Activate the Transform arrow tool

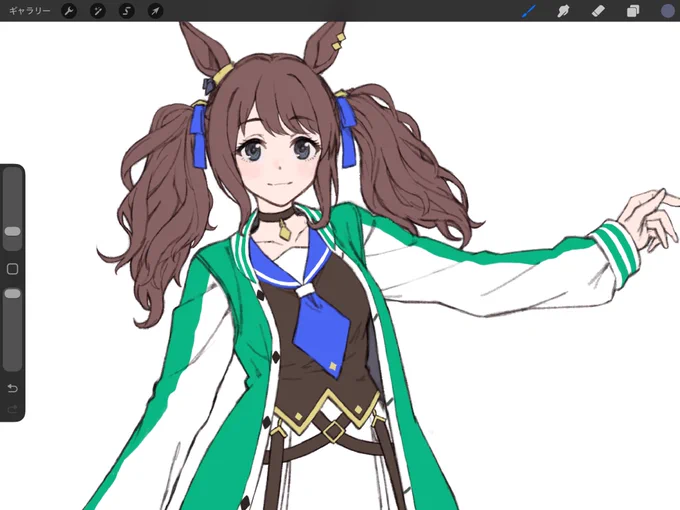(x=155, y=11)
